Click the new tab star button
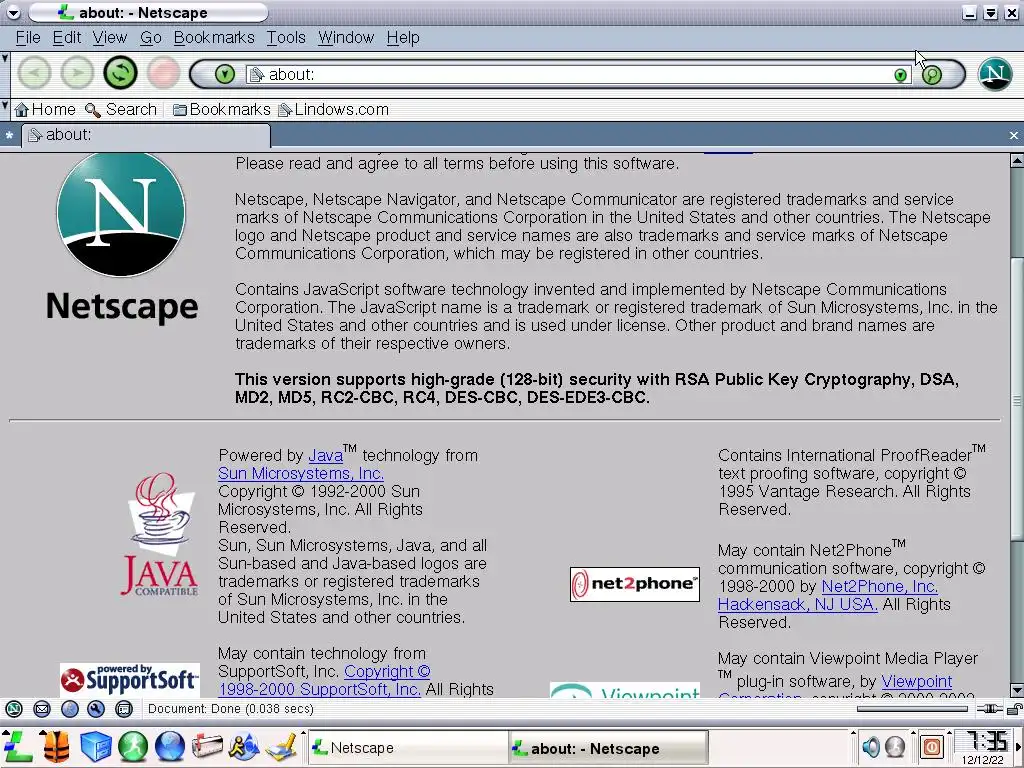This screenshot has width=1024, height=768. click(9, 136)
